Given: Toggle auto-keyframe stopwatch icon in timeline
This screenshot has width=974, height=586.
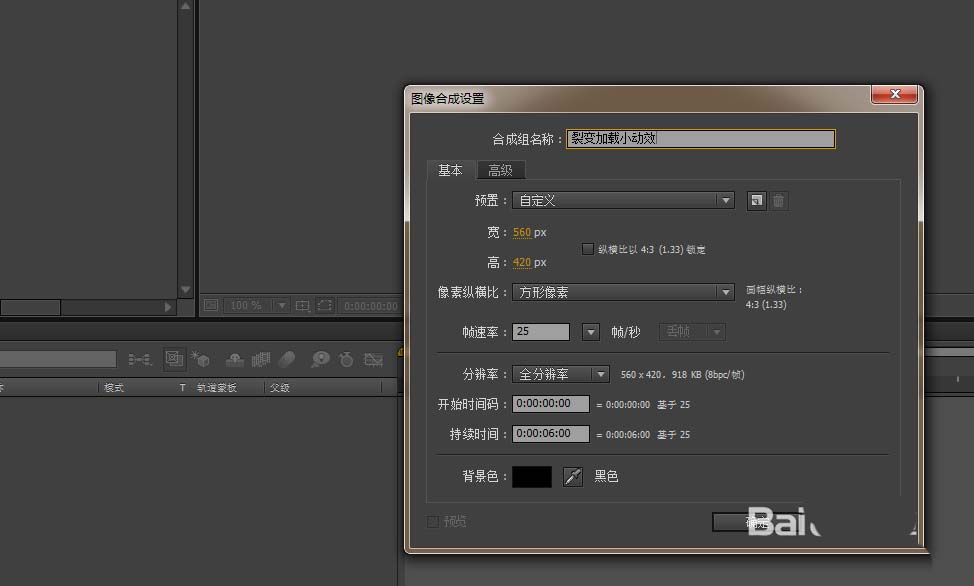Looking at the screenshot, I should pyautogui.click(x=346, y=359).
